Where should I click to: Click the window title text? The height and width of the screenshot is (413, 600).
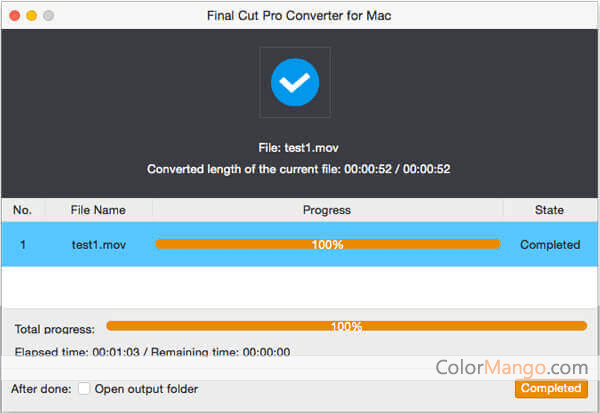tap(299, 16)
